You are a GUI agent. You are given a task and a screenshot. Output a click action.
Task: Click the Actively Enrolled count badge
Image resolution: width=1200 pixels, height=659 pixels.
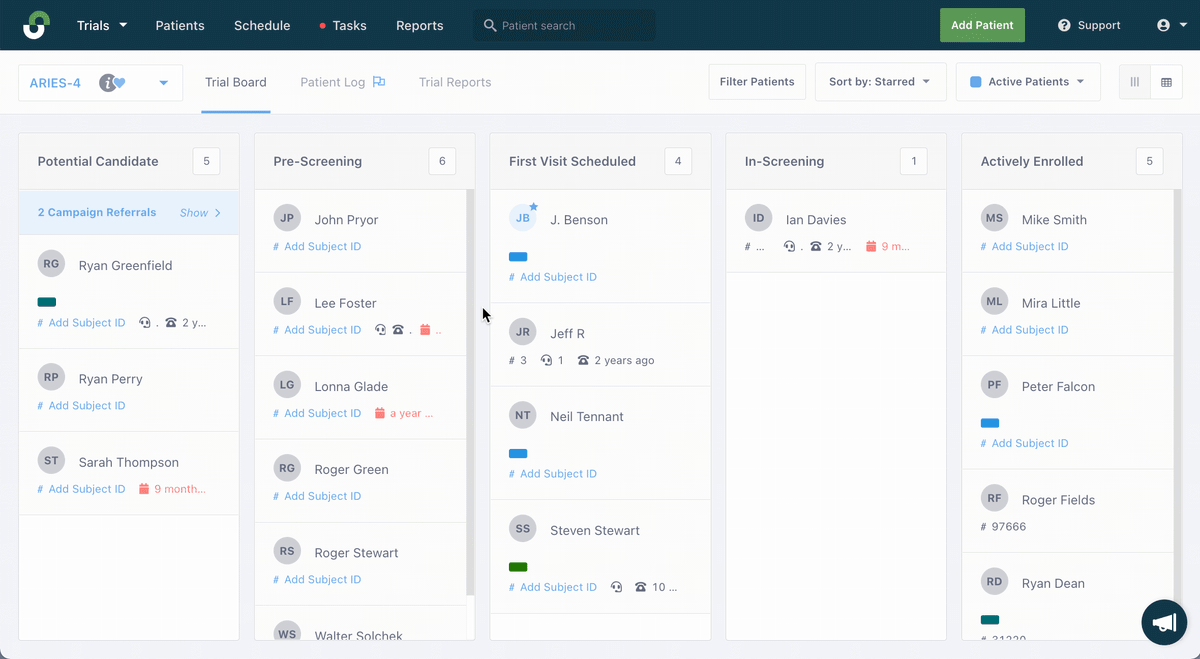[x=1150, y=161]
